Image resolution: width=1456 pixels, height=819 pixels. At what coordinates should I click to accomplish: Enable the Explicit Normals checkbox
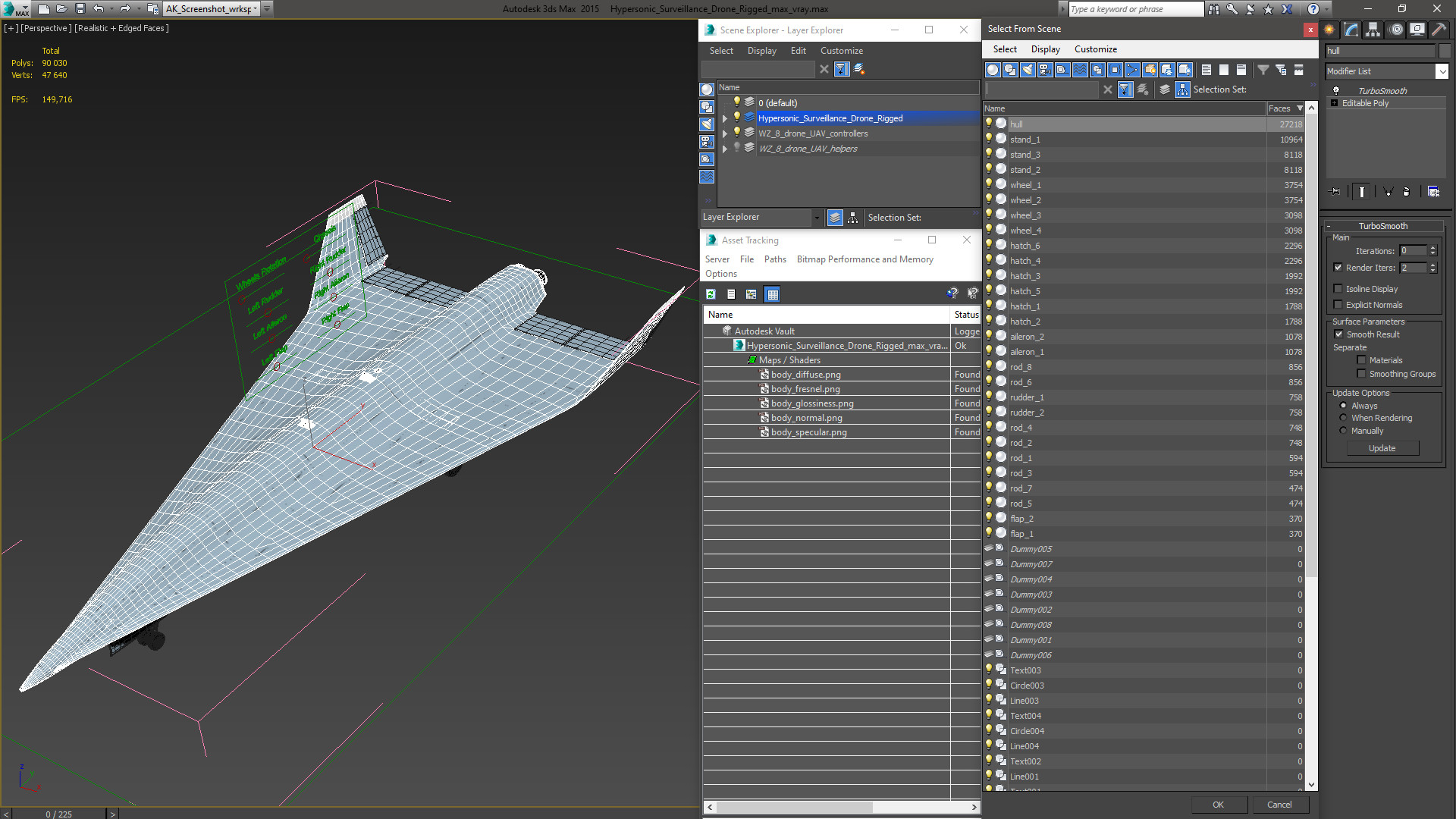tap(1338, 305)
